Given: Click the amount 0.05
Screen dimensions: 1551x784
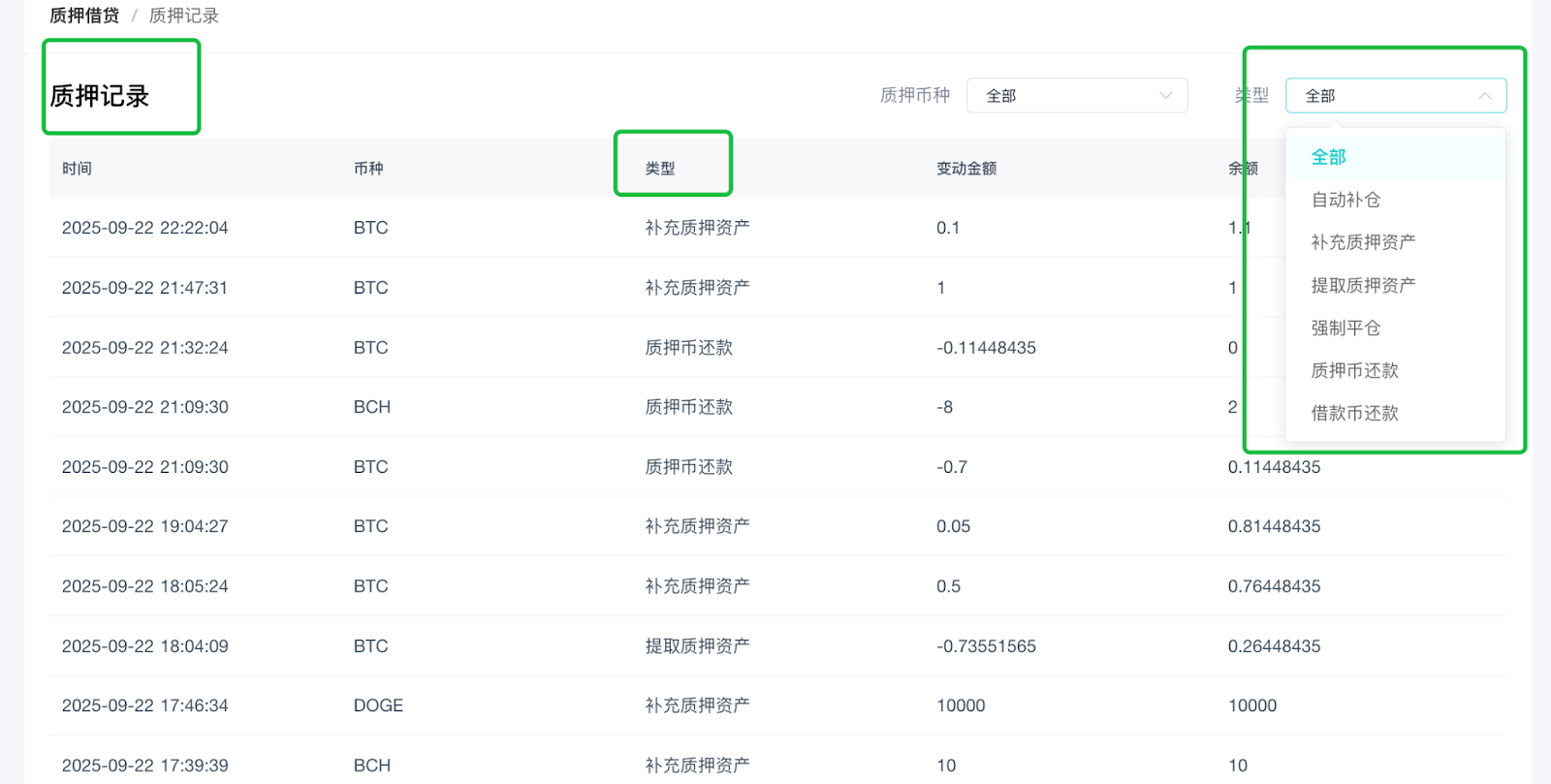Looking at the screenshot, I should [x=954, y=526].
